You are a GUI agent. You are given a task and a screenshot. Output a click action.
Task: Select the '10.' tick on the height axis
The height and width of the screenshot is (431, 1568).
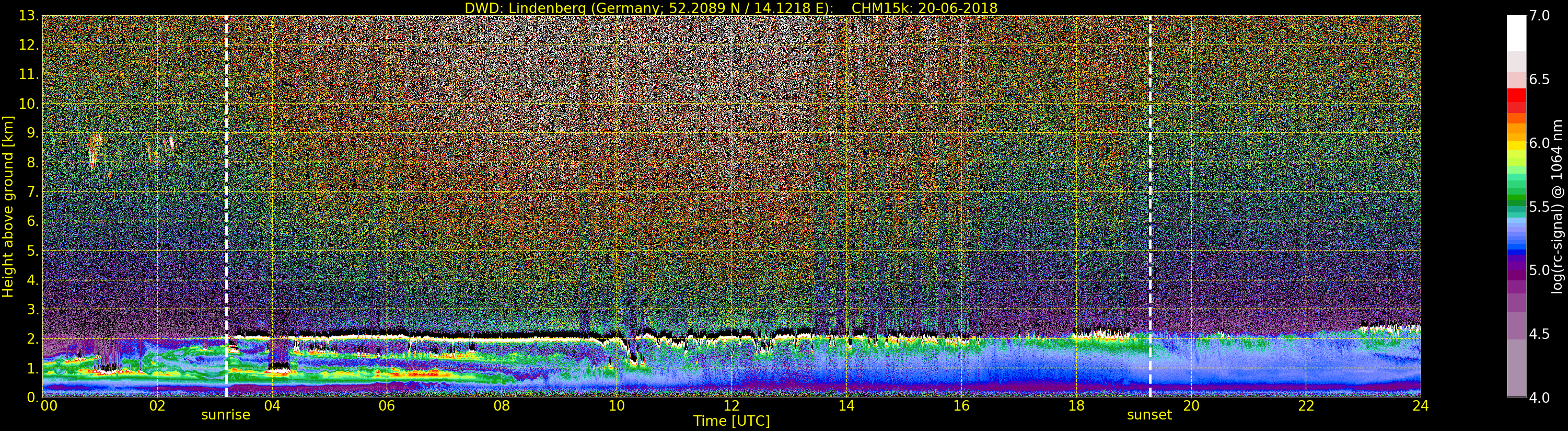29,104
